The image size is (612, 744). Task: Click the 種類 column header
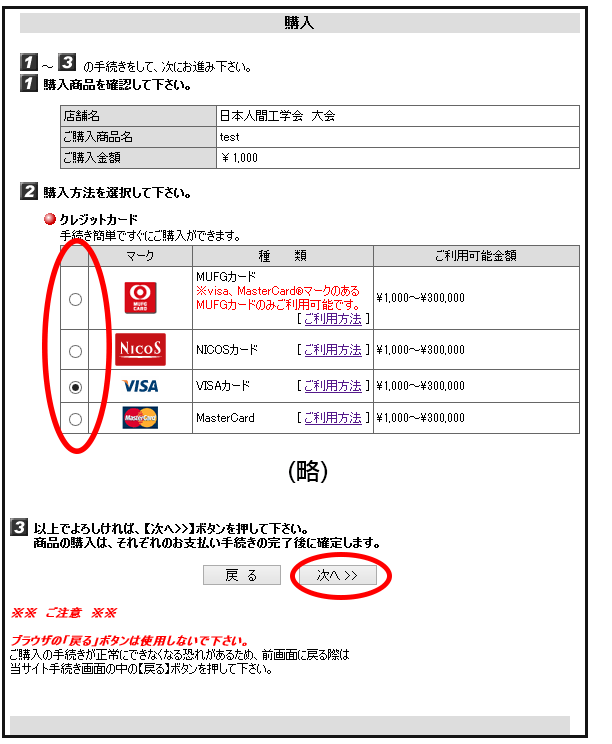[x=283, y=256]
